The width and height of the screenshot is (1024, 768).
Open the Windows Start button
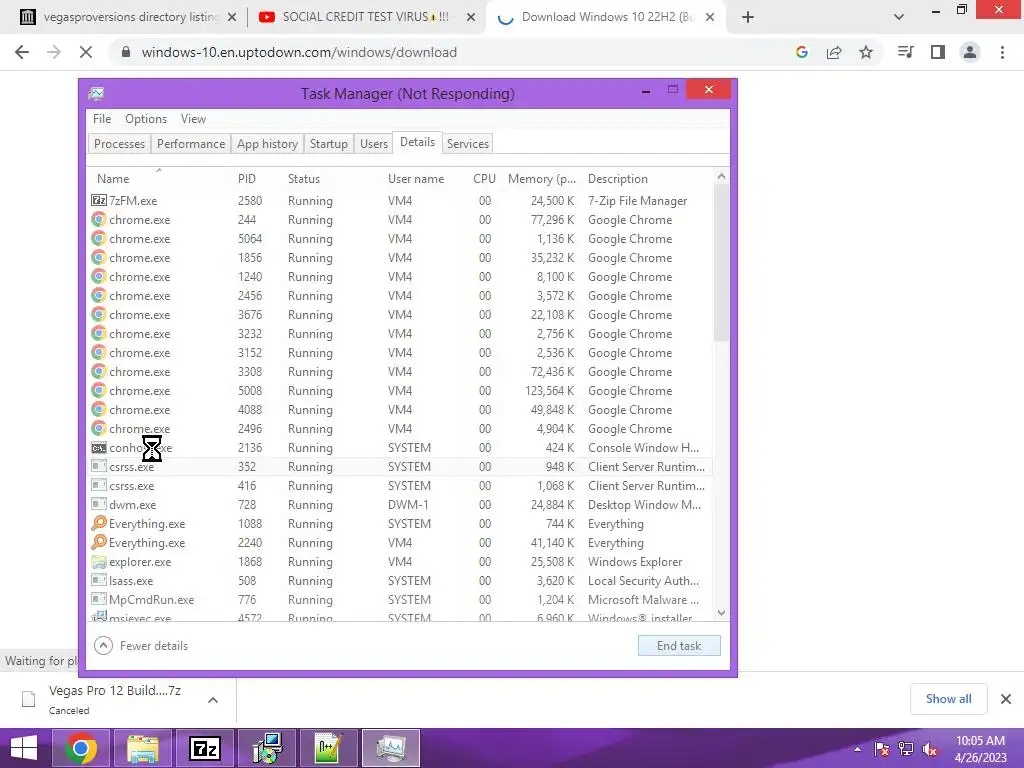coord(24,748)
